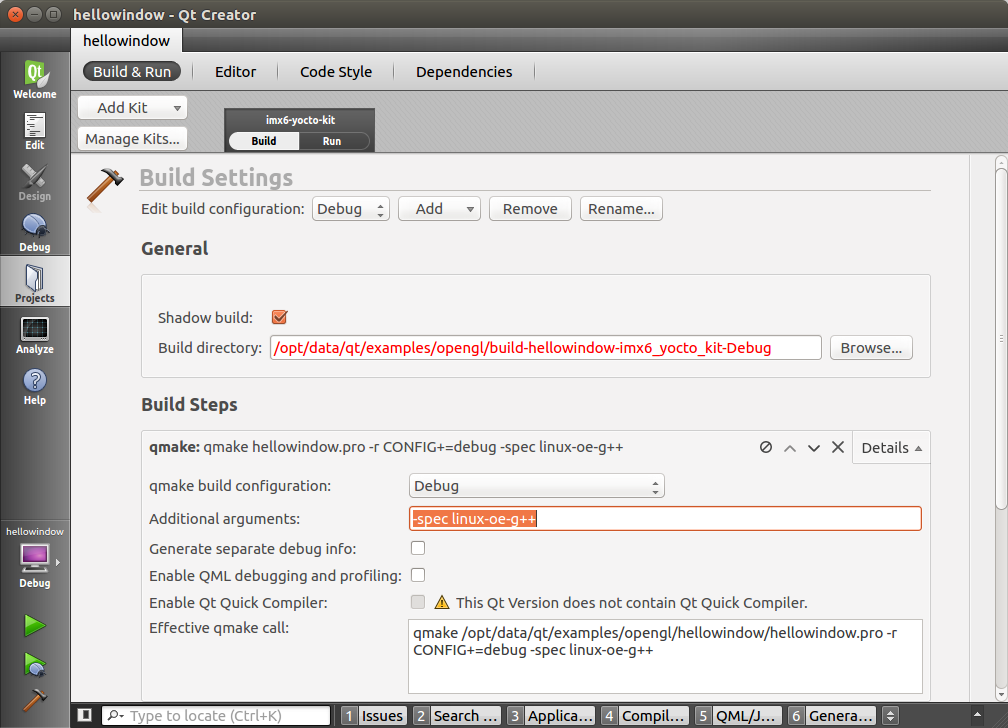Remove the qmake build step
The height and width of the screenshot is (728, 1008).
838,448
